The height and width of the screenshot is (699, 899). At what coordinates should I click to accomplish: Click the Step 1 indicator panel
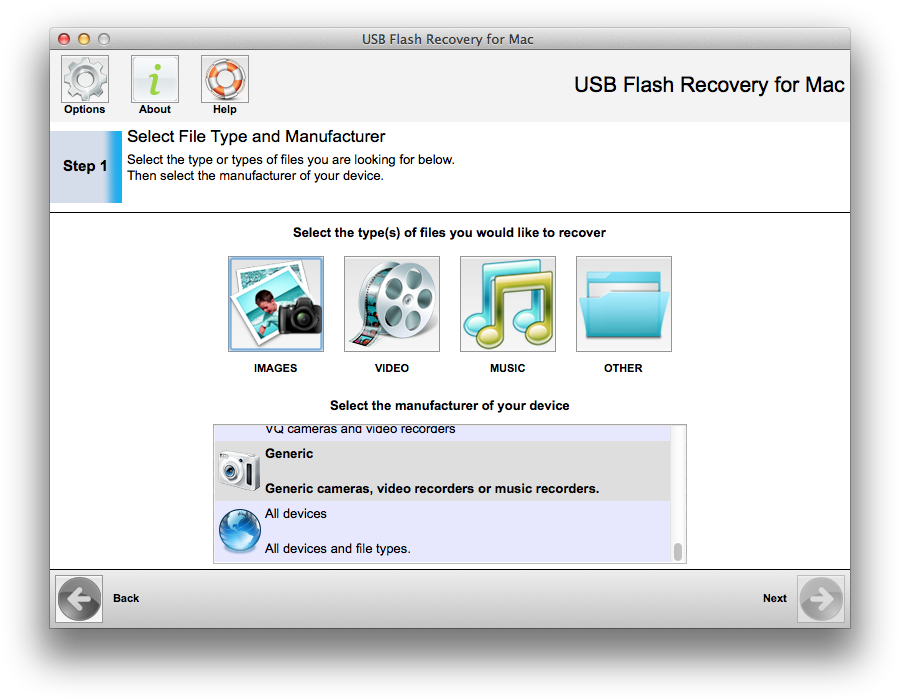pyautogui.click(x=86, y=167)
